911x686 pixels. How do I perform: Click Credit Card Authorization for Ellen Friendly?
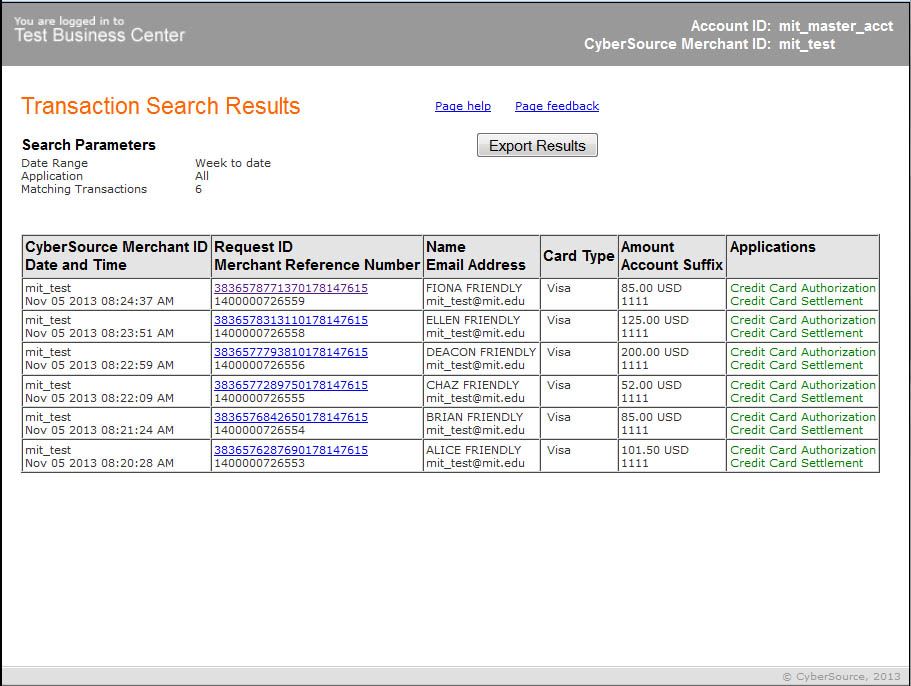tap(802, 320)
